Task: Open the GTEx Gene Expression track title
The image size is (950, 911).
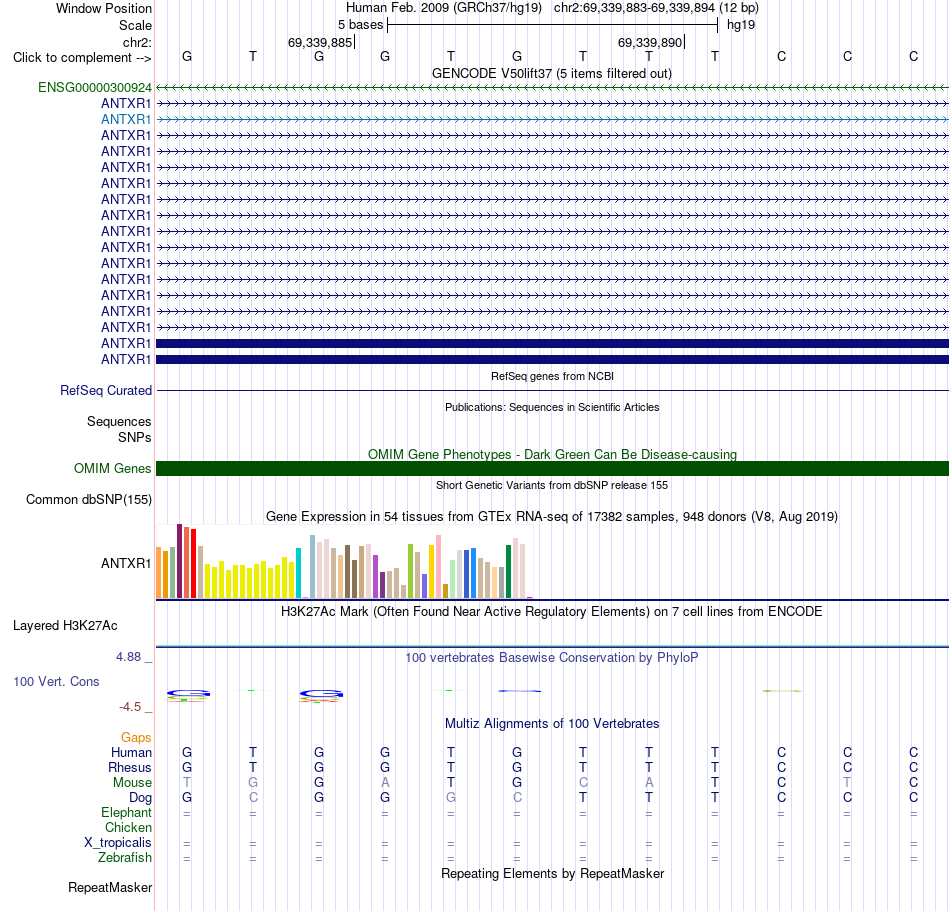Action: (552, 517)
